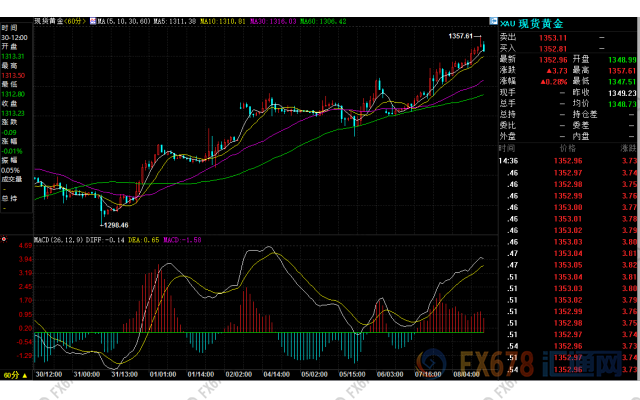Click the MACD(26,12,9) indicator label
640x400 pixels.
click(58, 240)
